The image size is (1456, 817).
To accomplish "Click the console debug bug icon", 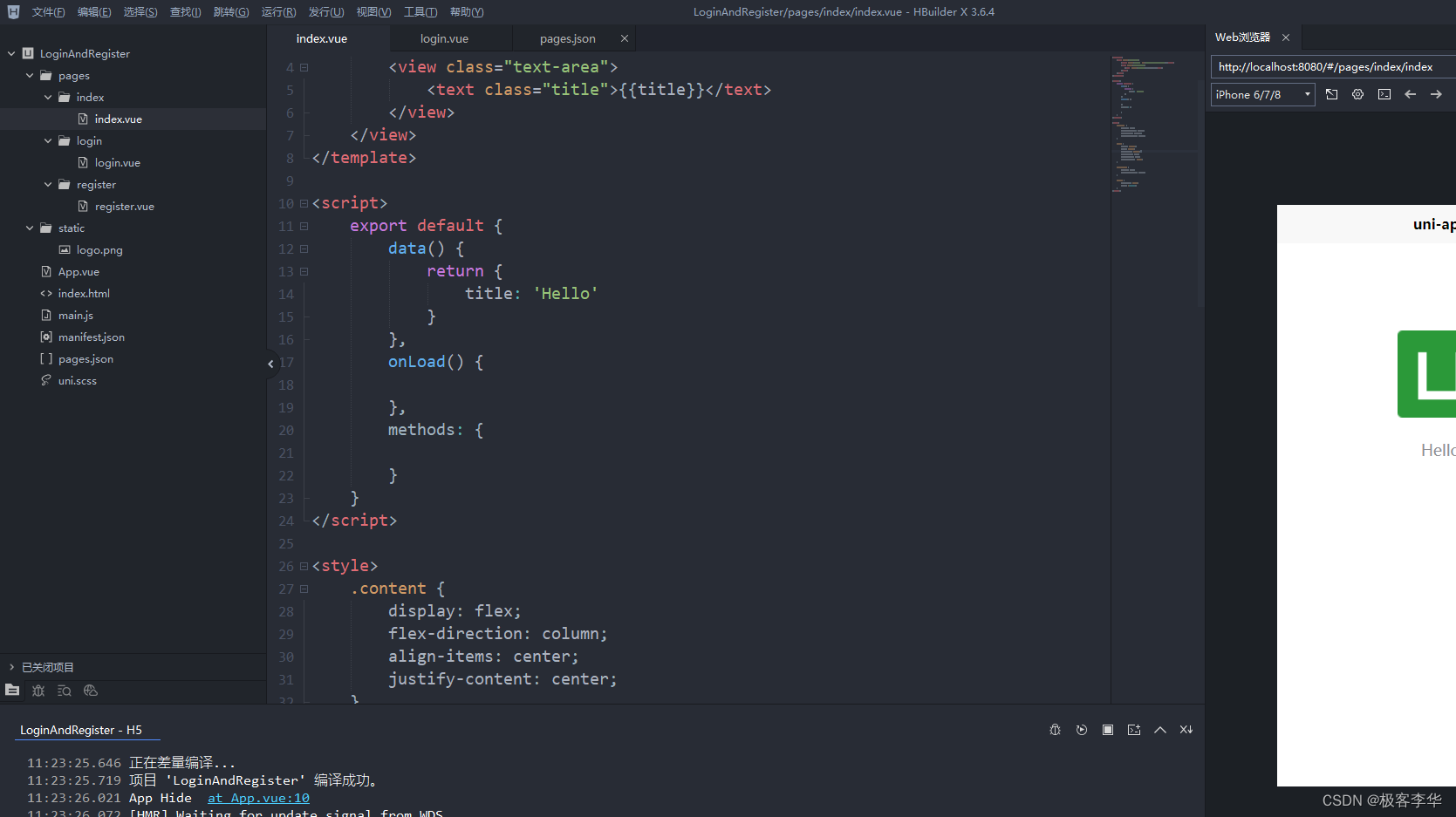I will coord(1055,730).
